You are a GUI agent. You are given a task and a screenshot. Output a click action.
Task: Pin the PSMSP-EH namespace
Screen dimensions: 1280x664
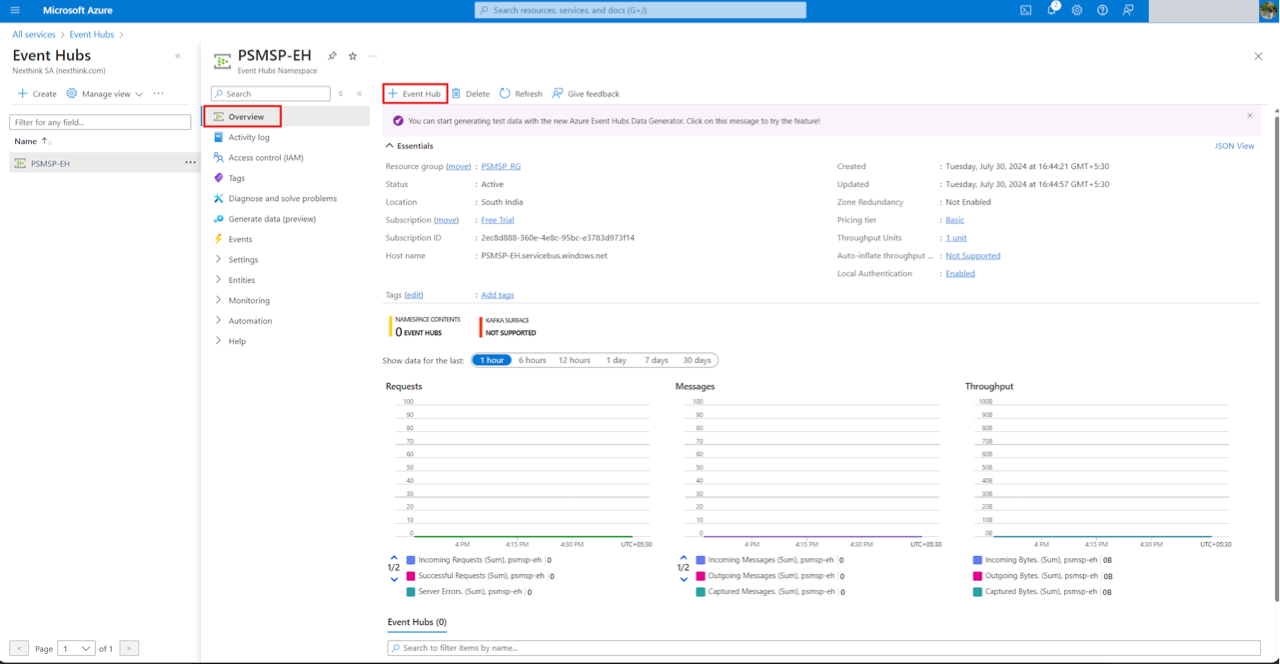click(x=333, y=56)
